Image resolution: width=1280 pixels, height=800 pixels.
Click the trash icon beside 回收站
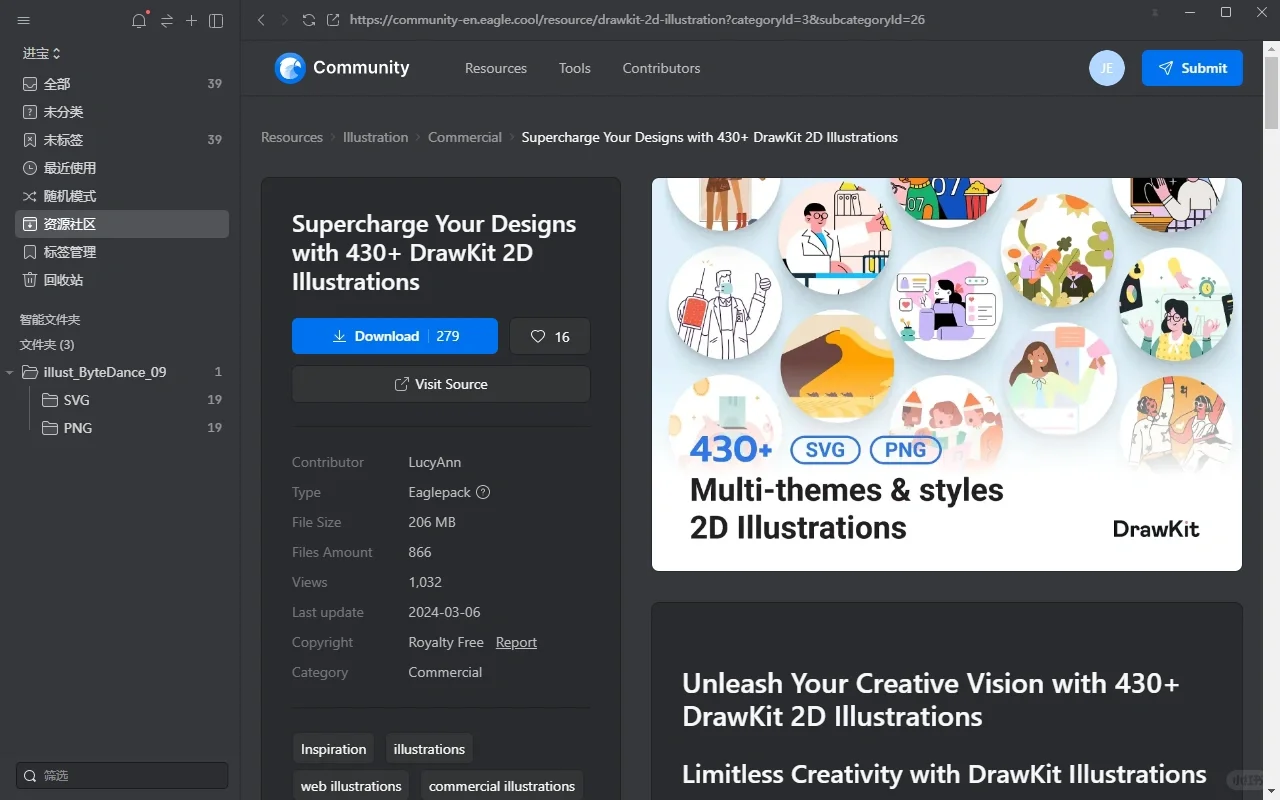pos(30,280)
